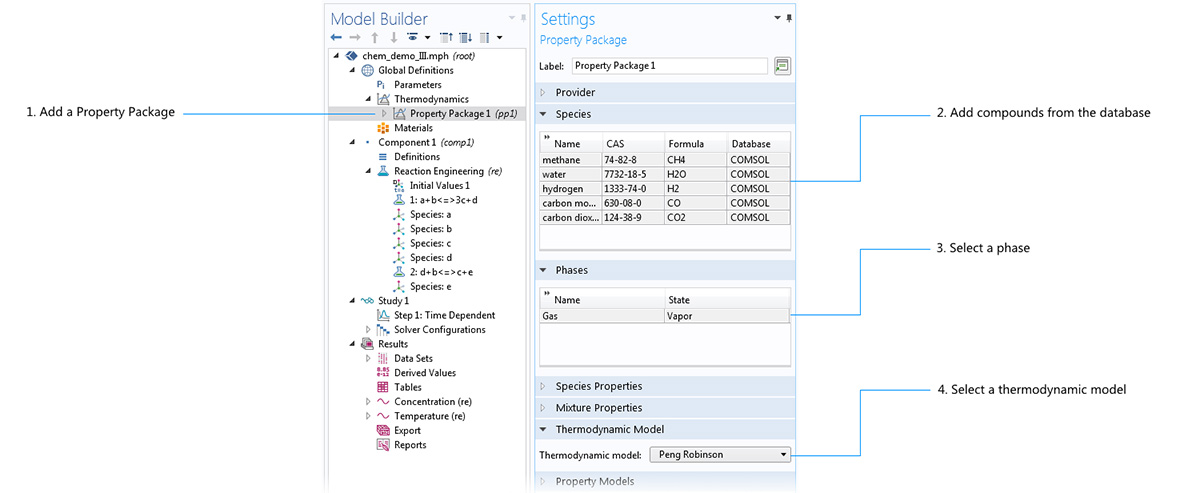Image resolution: width=1200 pixels, height=493 pixels.
Task: Open the Thermodynamic model dropdown
Action: click(720, 454)
